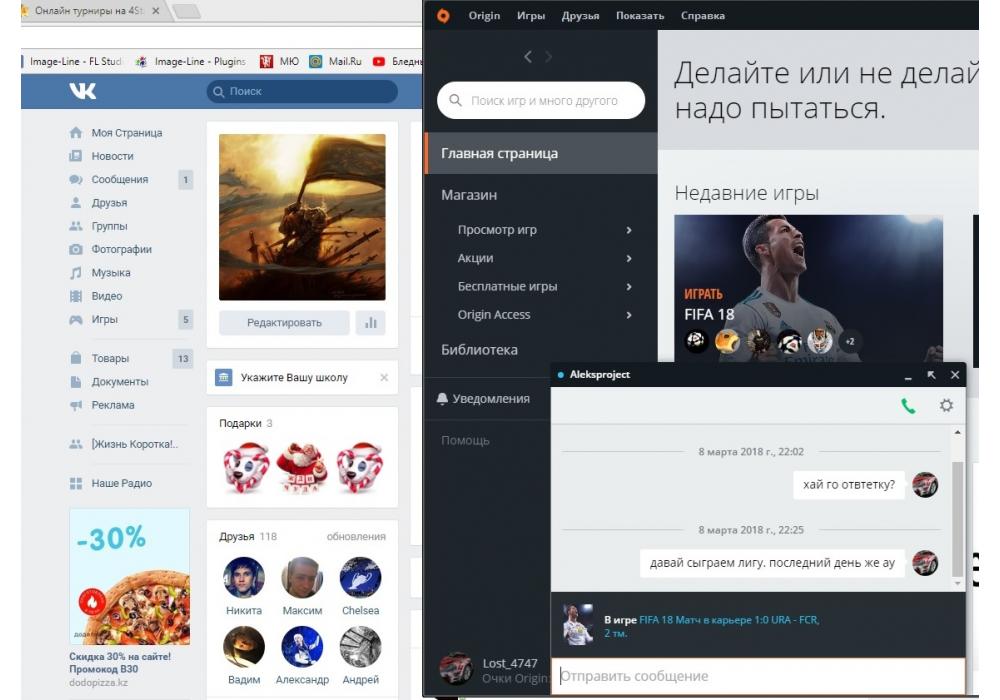Image resolution: width=1000 pixels, height=700 pixels.
Task: Open Новости in the VK menu
Action: click(x=112, y=156)
